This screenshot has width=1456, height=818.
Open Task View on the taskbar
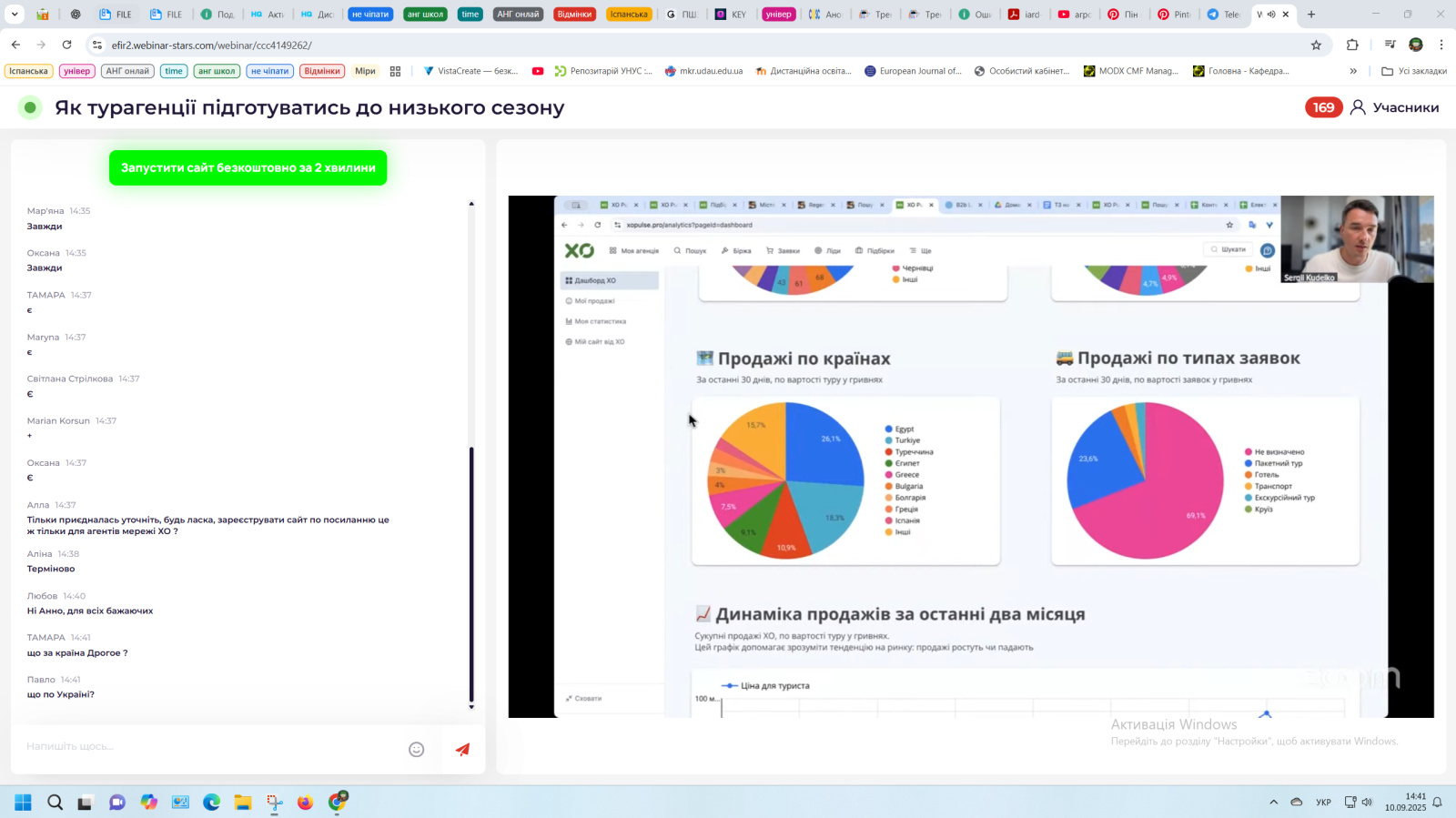85,802
